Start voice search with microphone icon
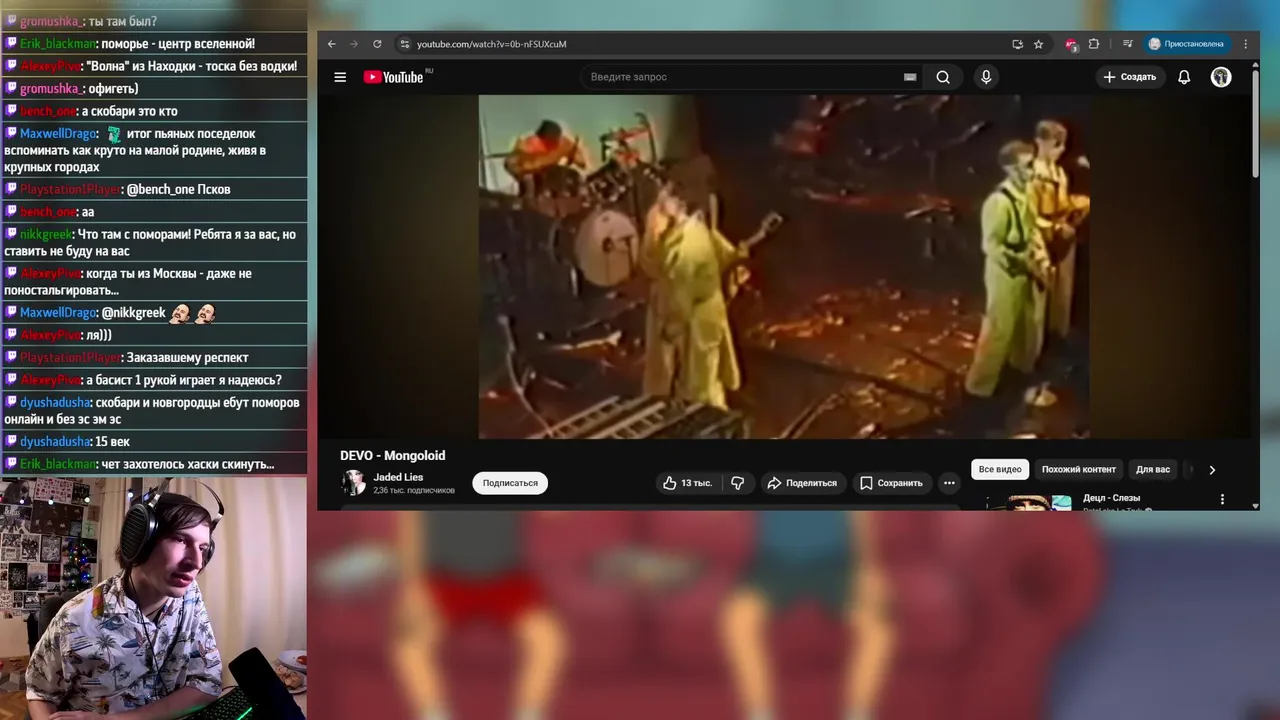The height and width of the screenshot is (720, 1280). [x=986, y=77]
